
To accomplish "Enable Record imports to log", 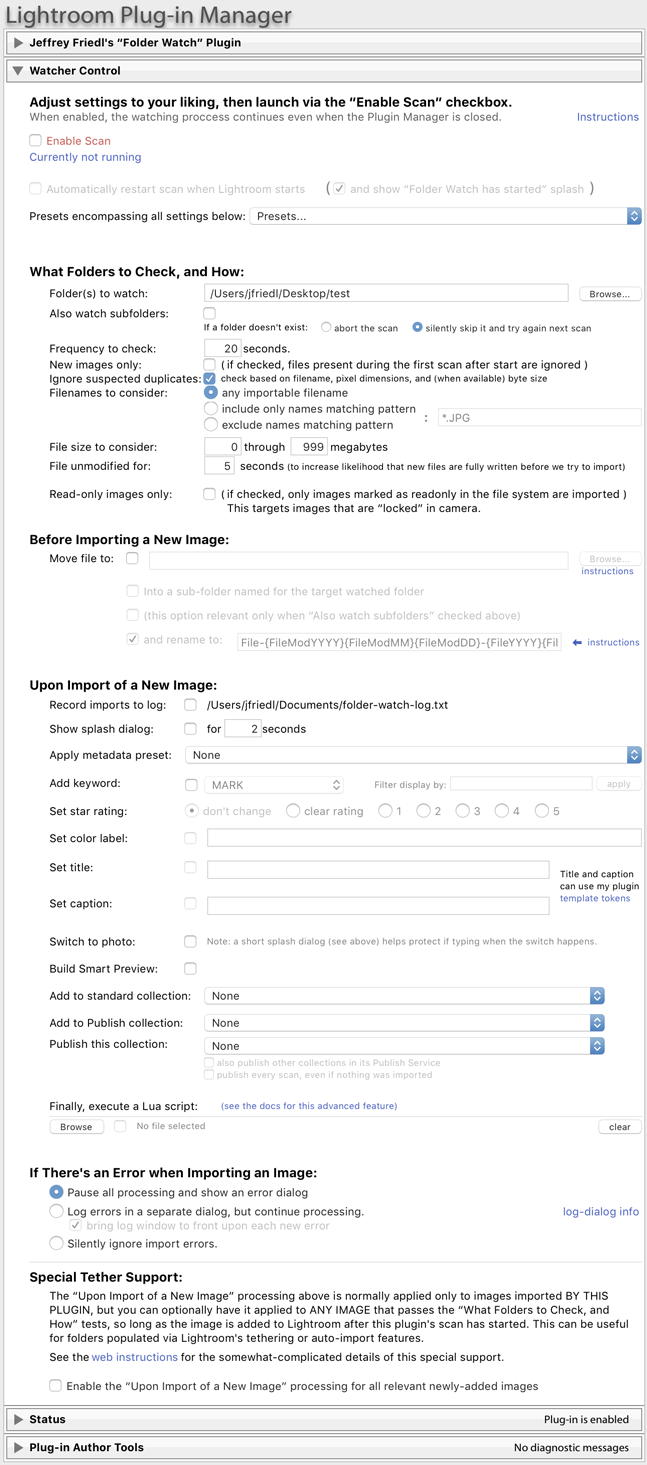I will (x=190, y=705).
